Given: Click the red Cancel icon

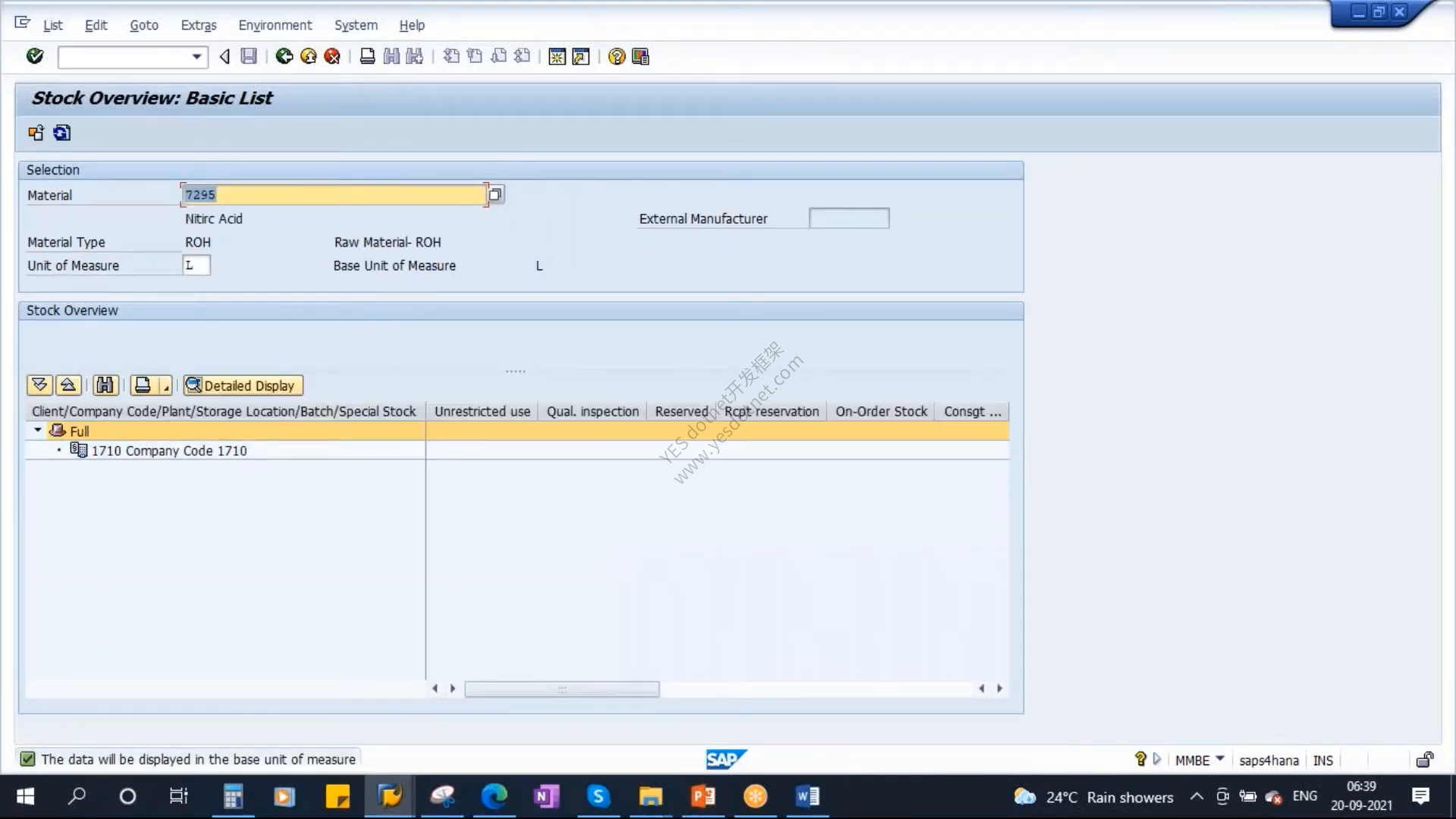Looking at the screenshot, I should pos(332,56).
